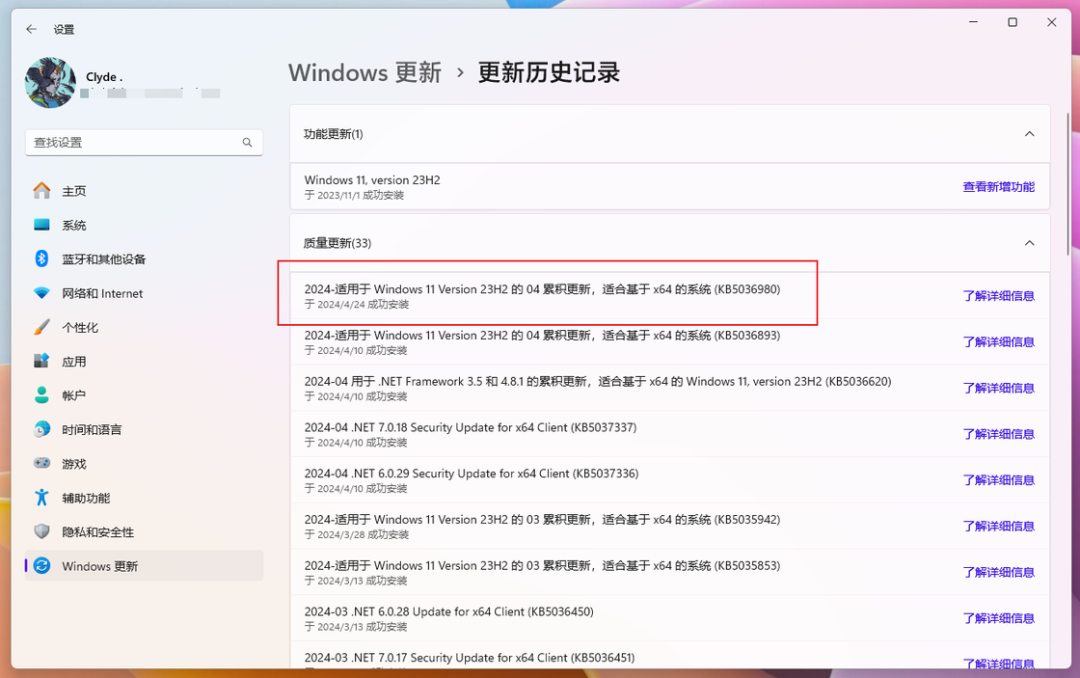The image size is (1080, 678).
Task: Click the Clyde user name
Action: pyautogui.click(x=104, y=77)
